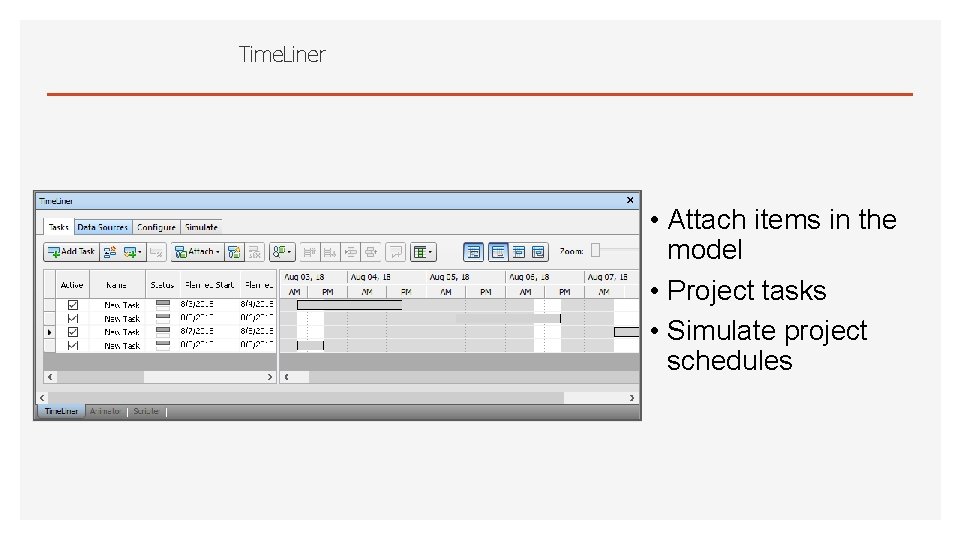Uncheck Active for task starting 8/3/2018
960x540 pixels.
tap(73, 305)
